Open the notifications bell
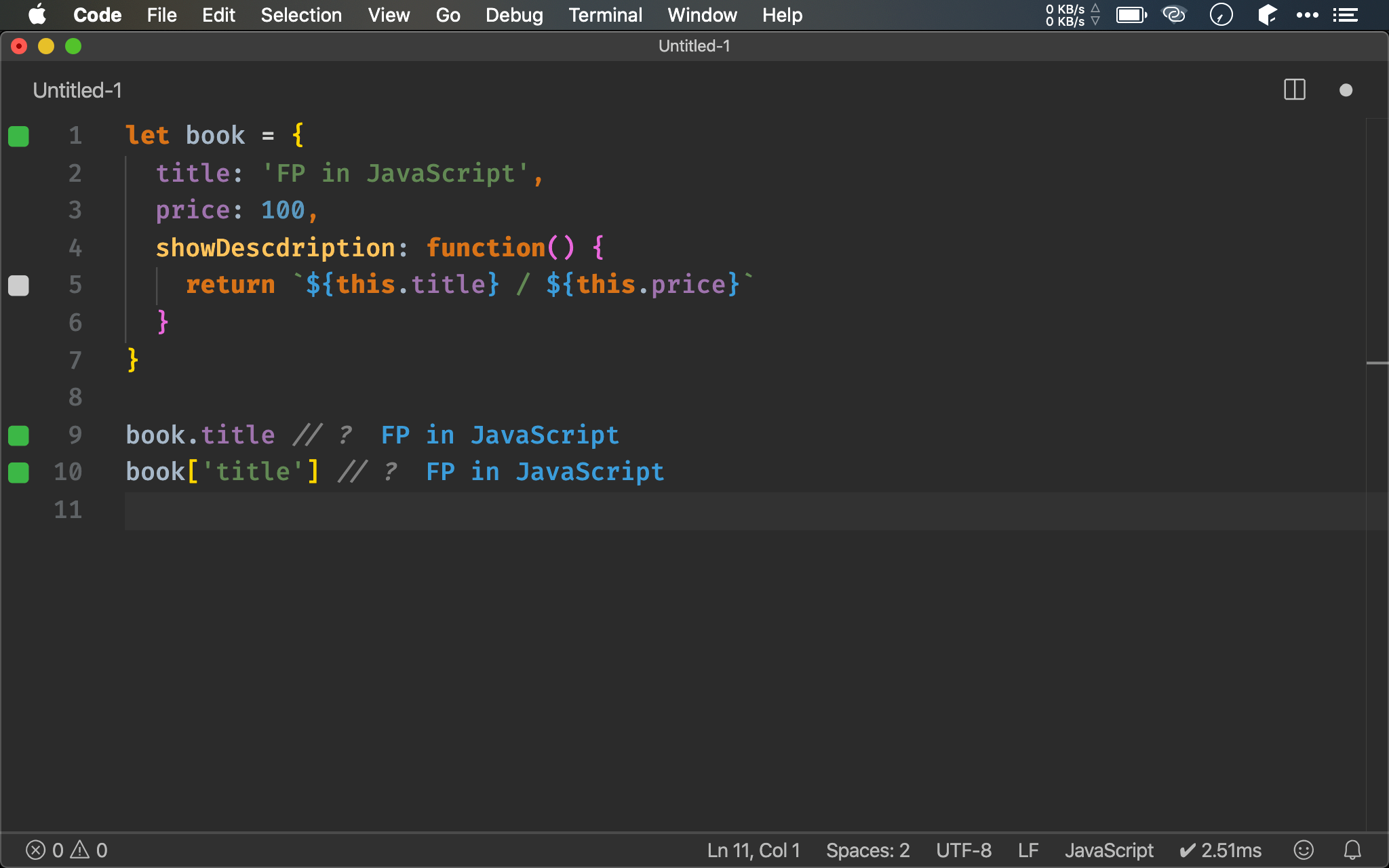 [1352, 850]
